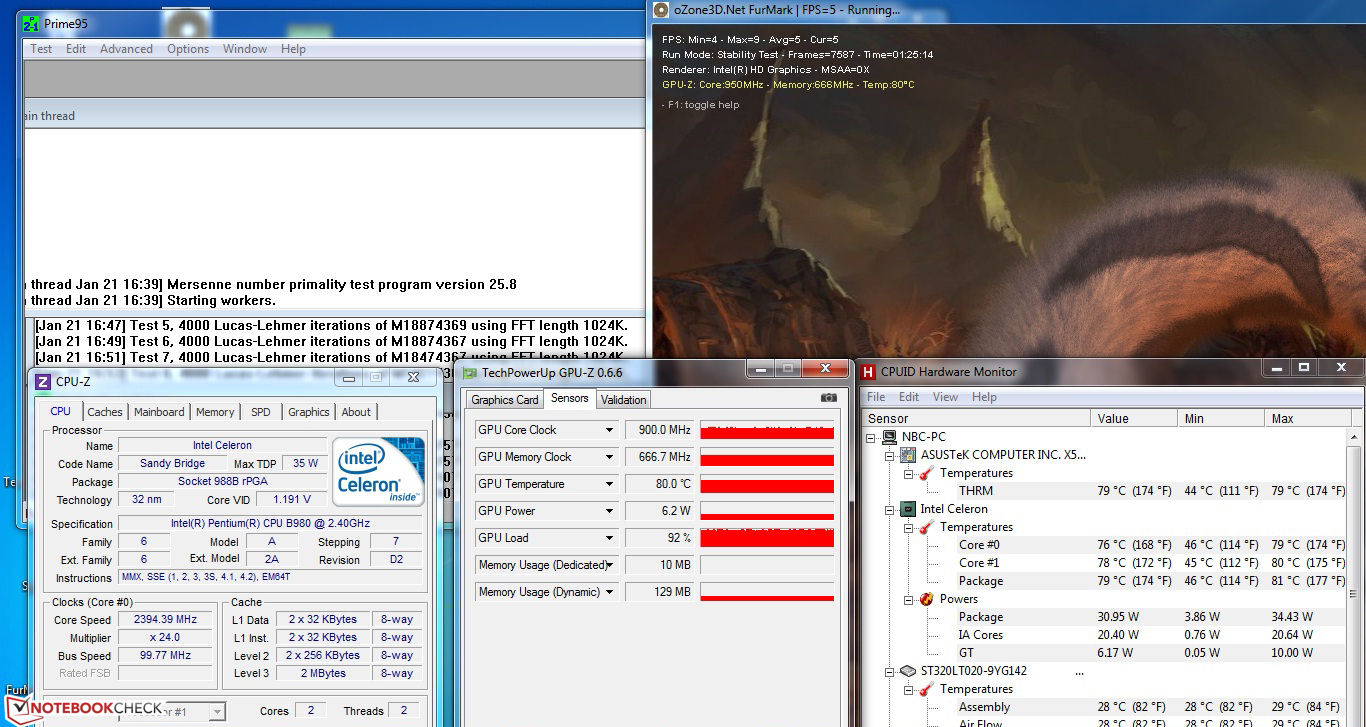The height and width of the screenshot is (727, 1366).
Task: Click thermometer icon beside ASUSTeK Temperatures
Action: 926,473
